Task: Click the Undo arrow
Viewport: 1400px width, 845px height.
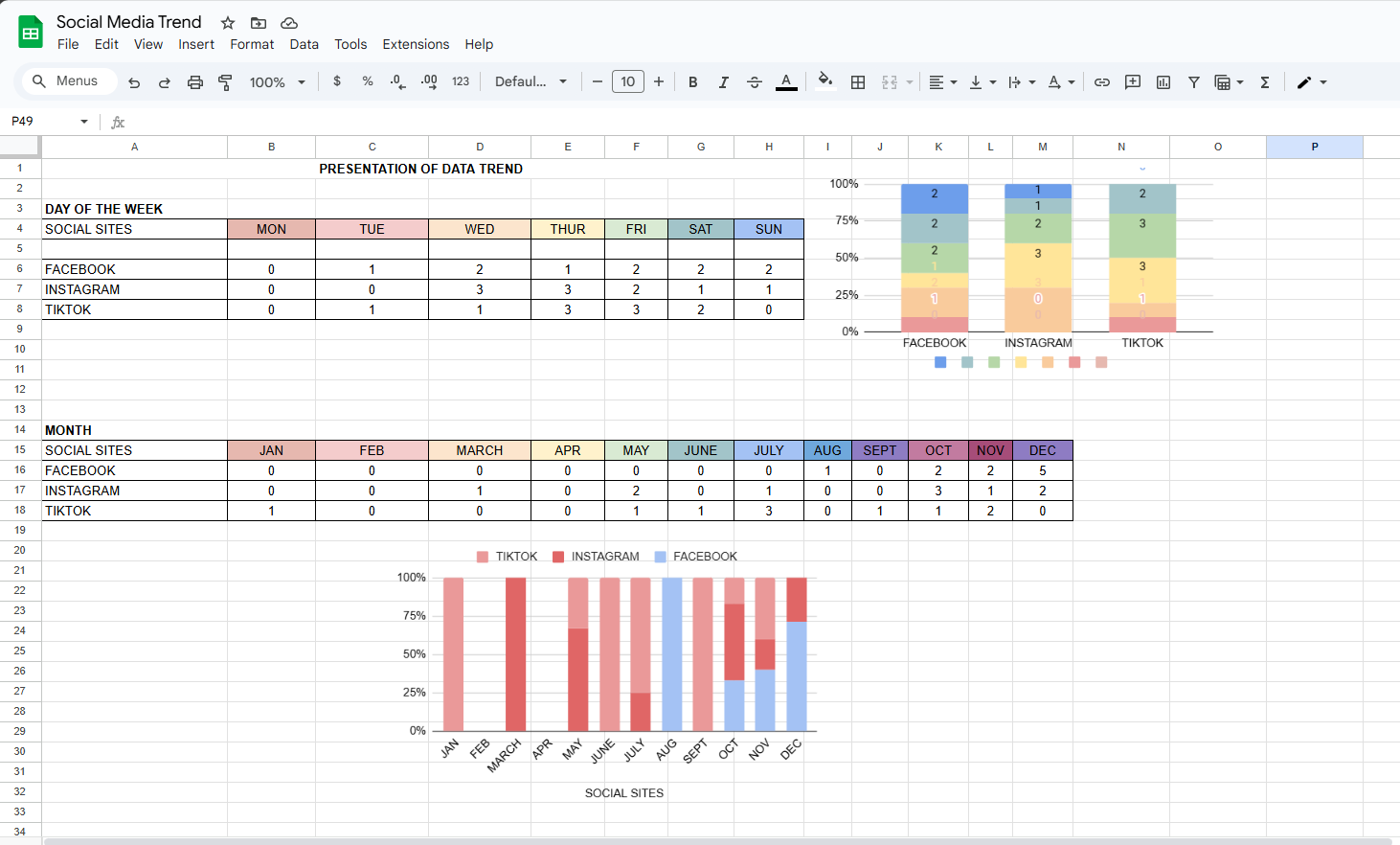Action: [x=134, y=82]
